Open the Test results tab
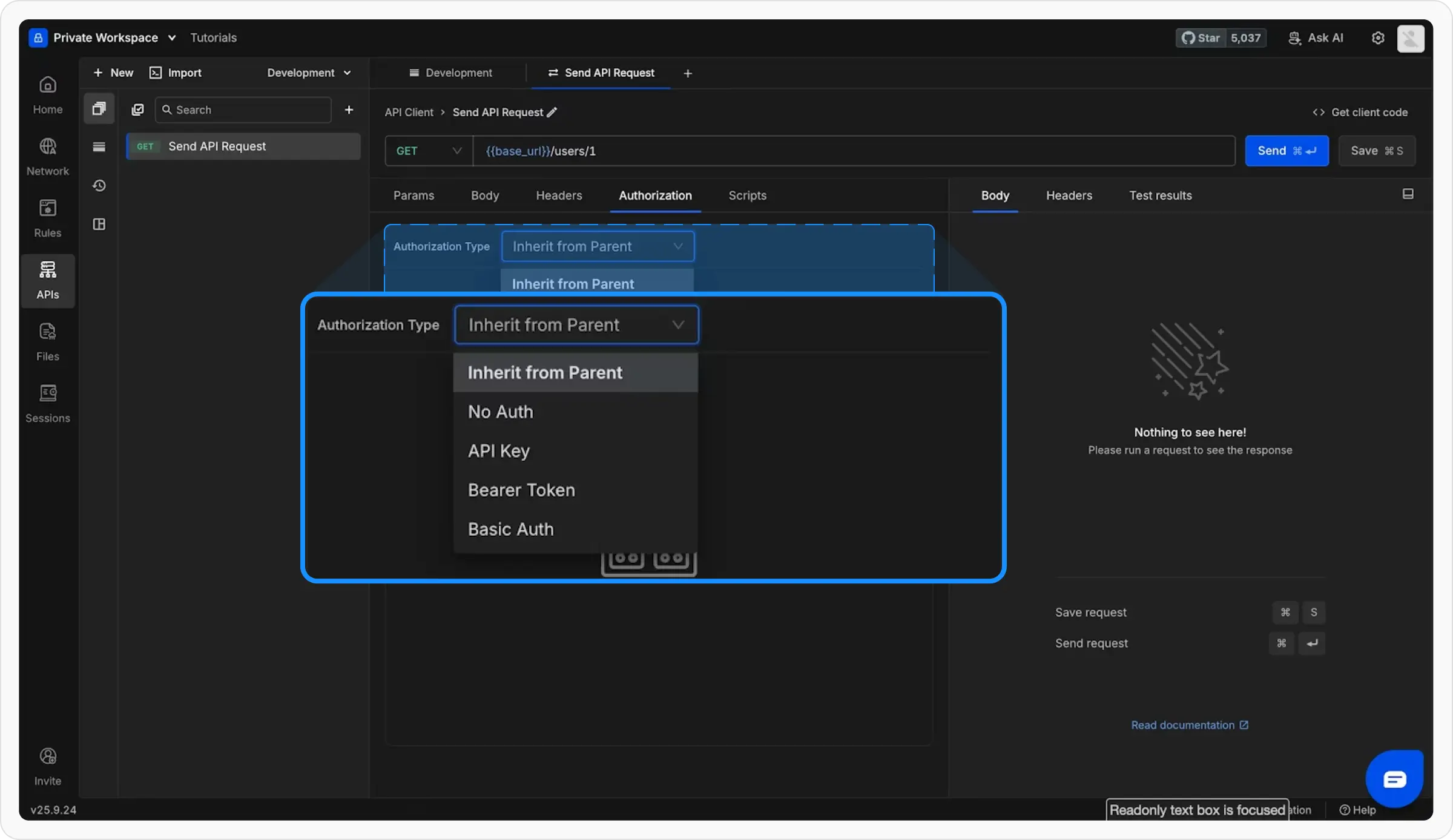This screenshot has height=840, width=1453. 1160,195
